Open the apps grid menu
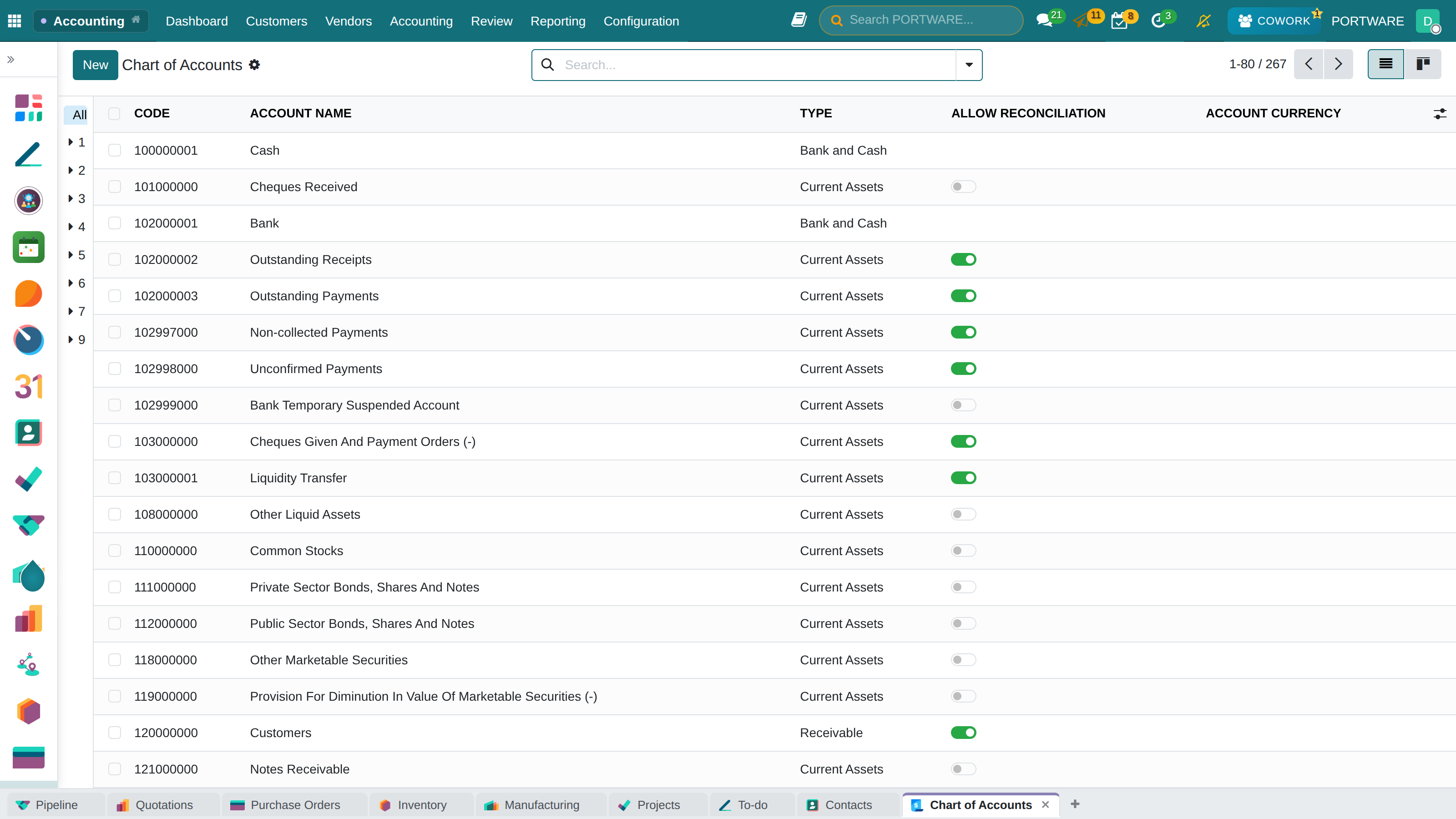Screen dimensions: 1456x819 [14, 21]
